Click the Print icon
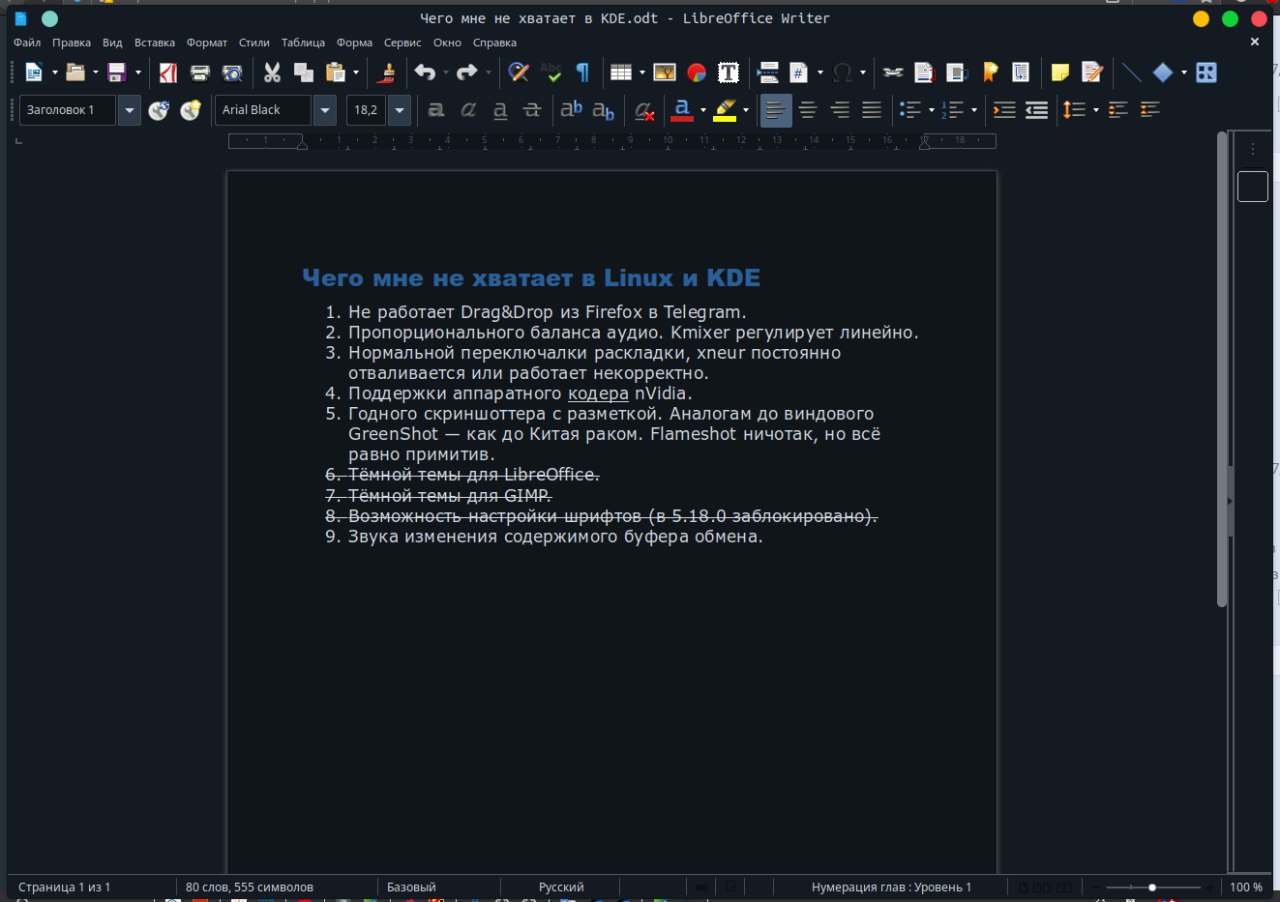The height and width of the screenshot is (902, 1280). tap(200, 72)
